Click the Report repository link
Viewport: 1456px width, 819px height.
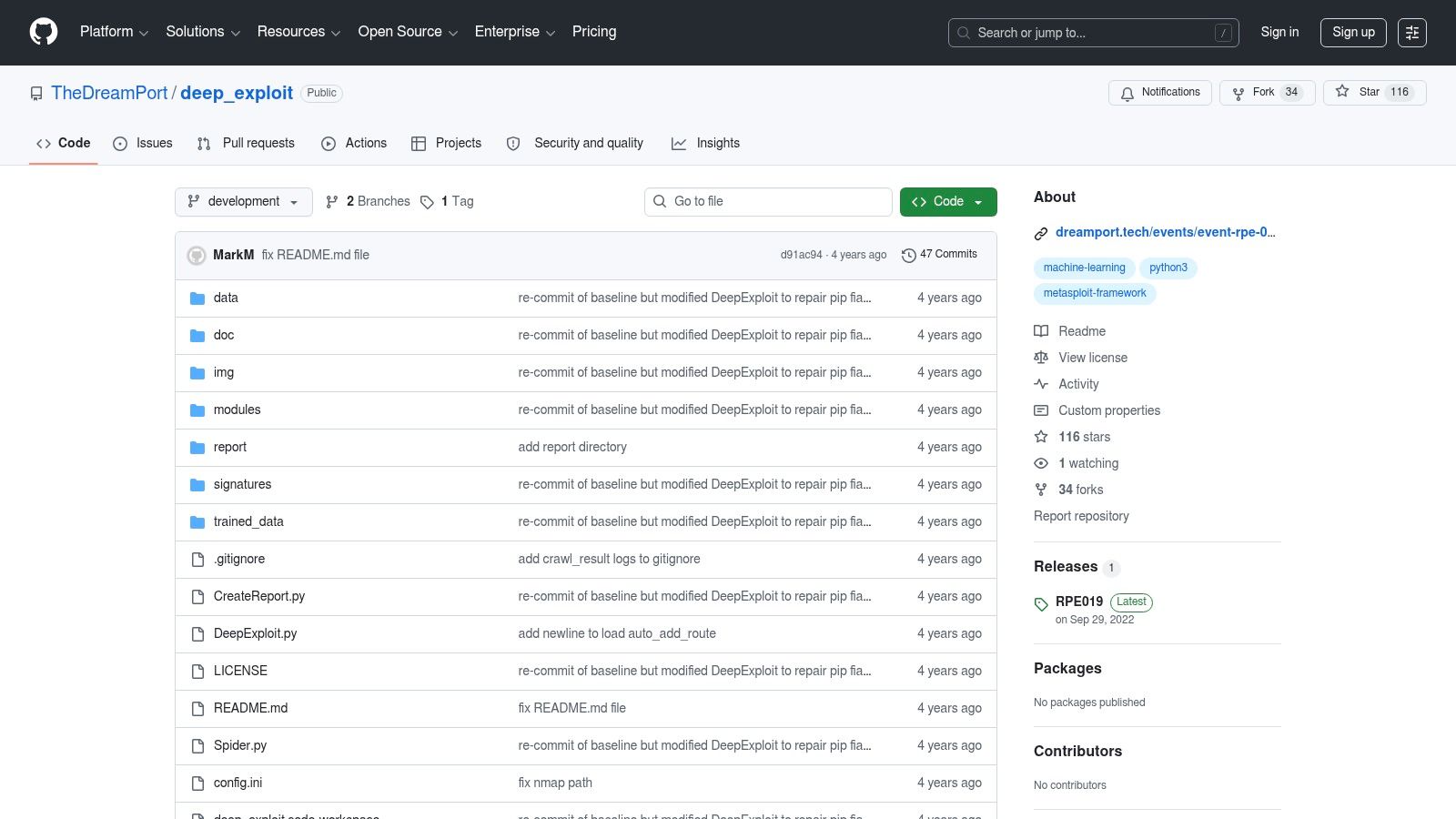[x=1081, y=516]
